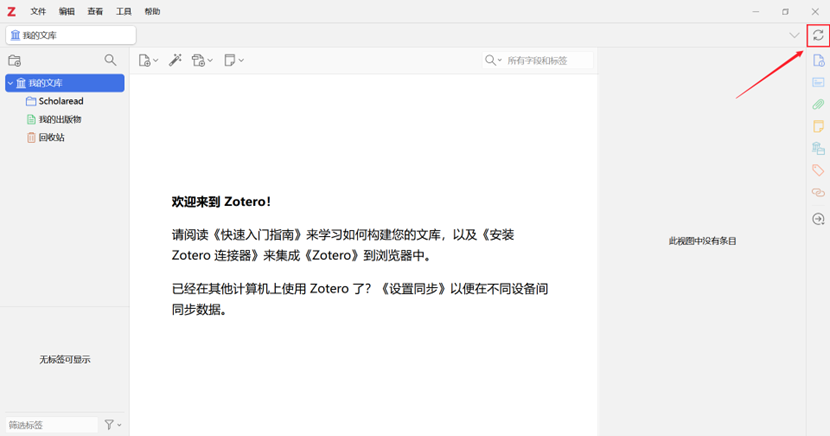
Task: Minimize the Zotero window
Action: 756,12
